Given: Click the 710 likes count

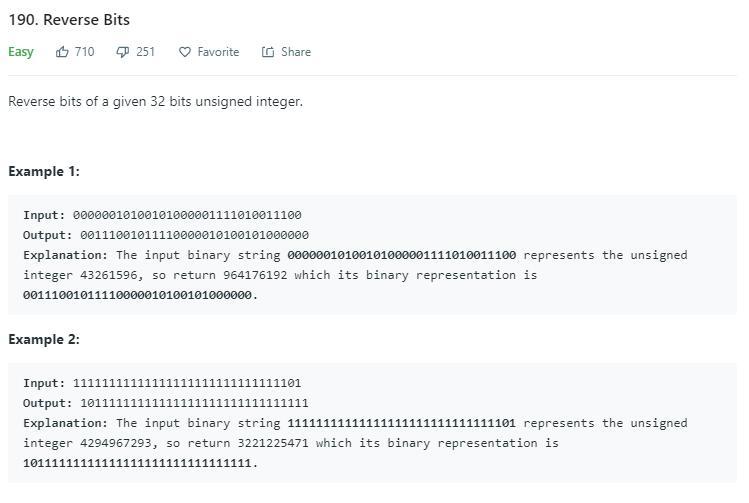Looking at the screenshot, I should 84,52.
